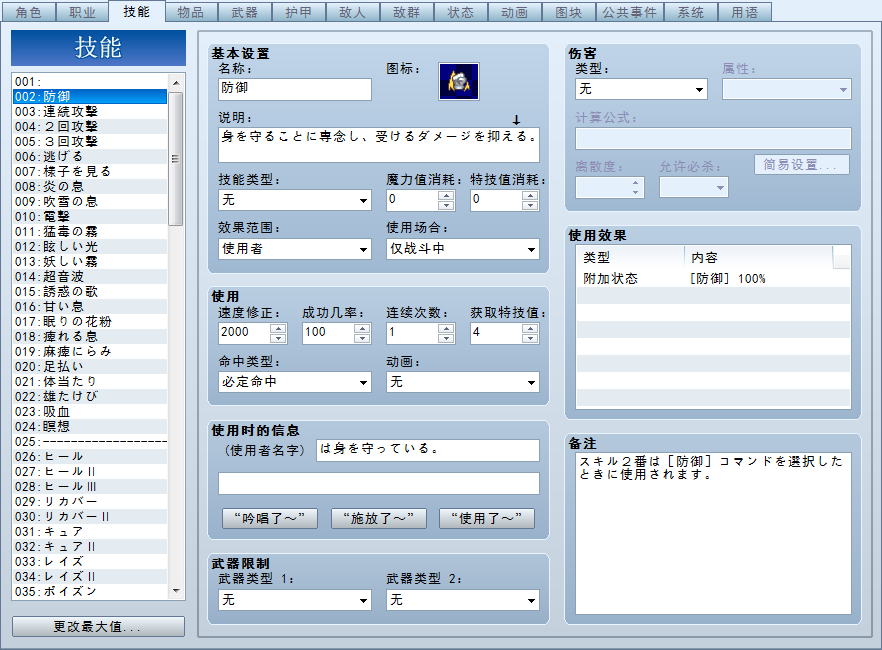Click the “使用了～” message button
The width and height of the screenshot is (882, 650).
click(487, 518)
